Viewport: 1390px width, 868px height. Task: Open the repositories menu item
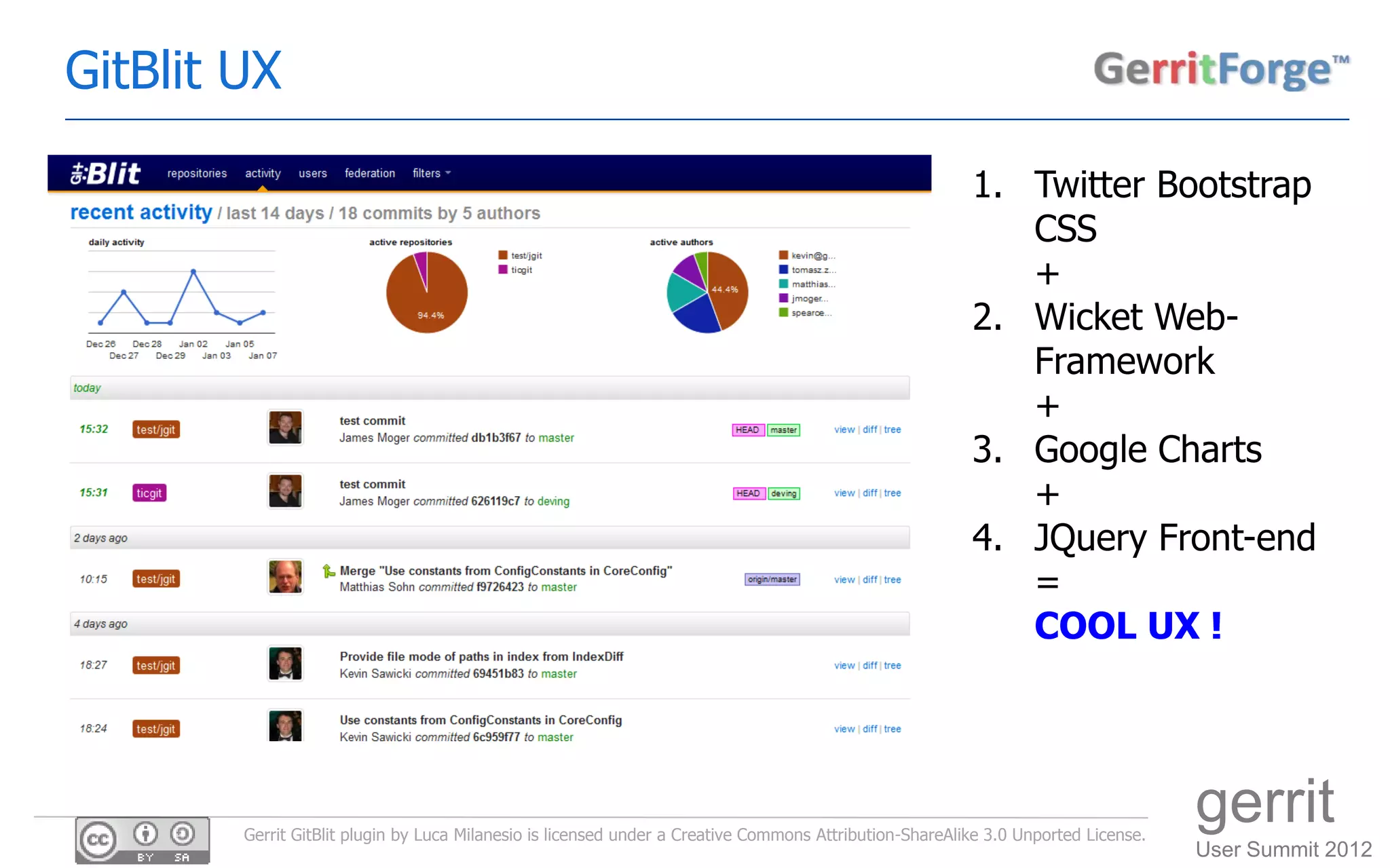point(197,173)
